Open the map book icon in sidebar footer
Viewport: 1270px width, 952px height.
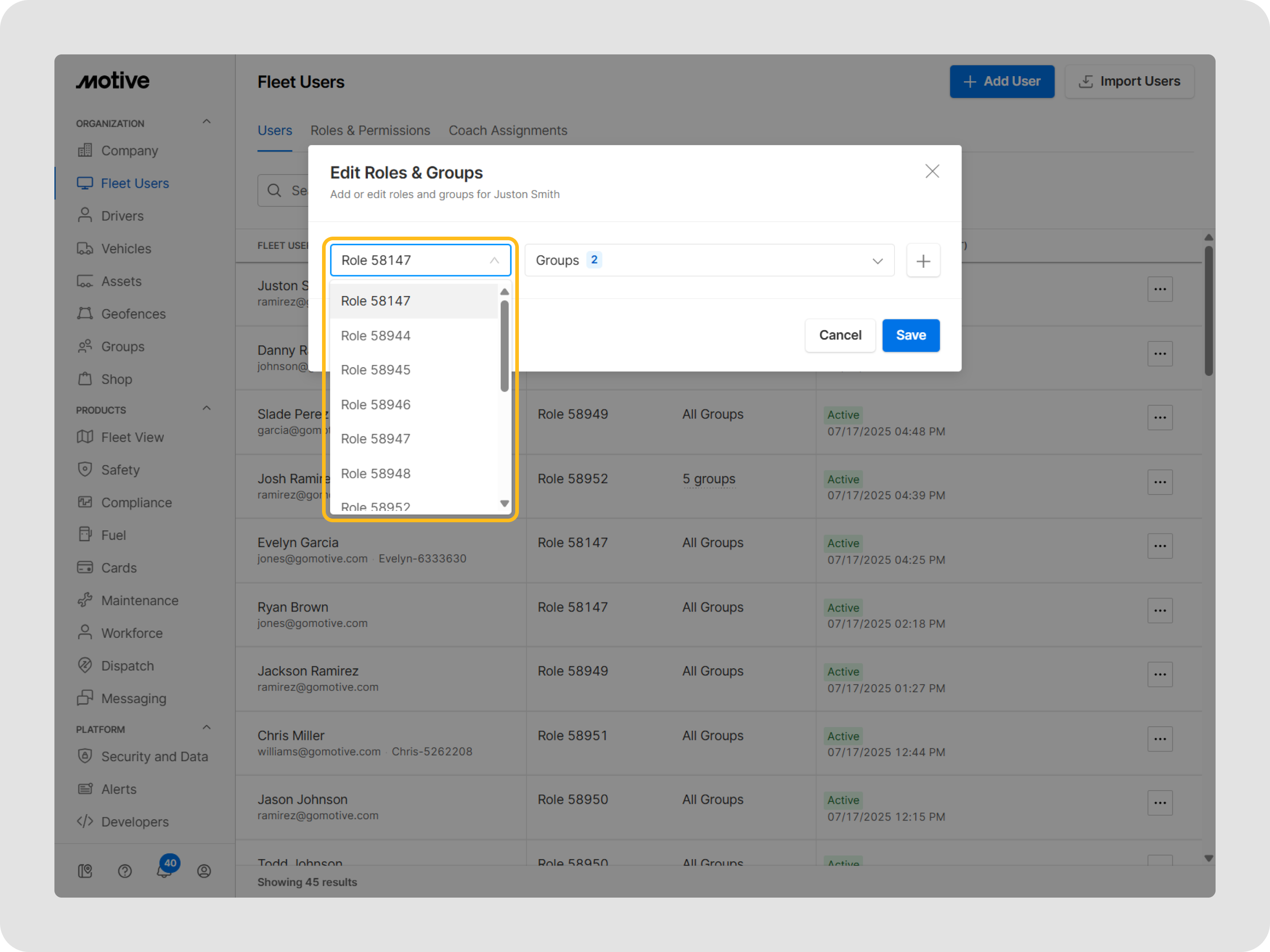coord(85,871)
